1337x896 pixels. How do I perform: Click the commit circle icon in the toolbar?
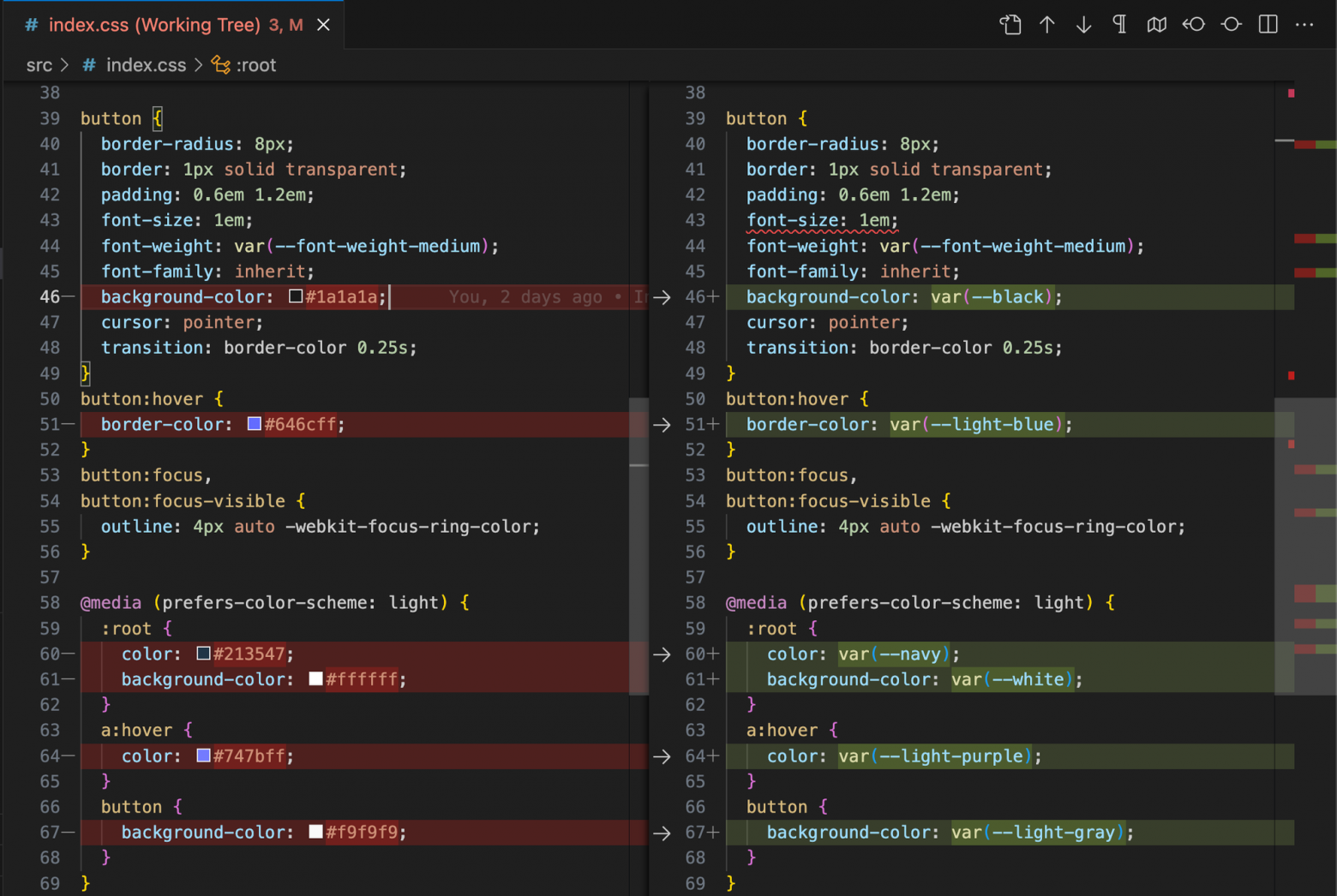pyautogui.click(x=1232, y=25)
